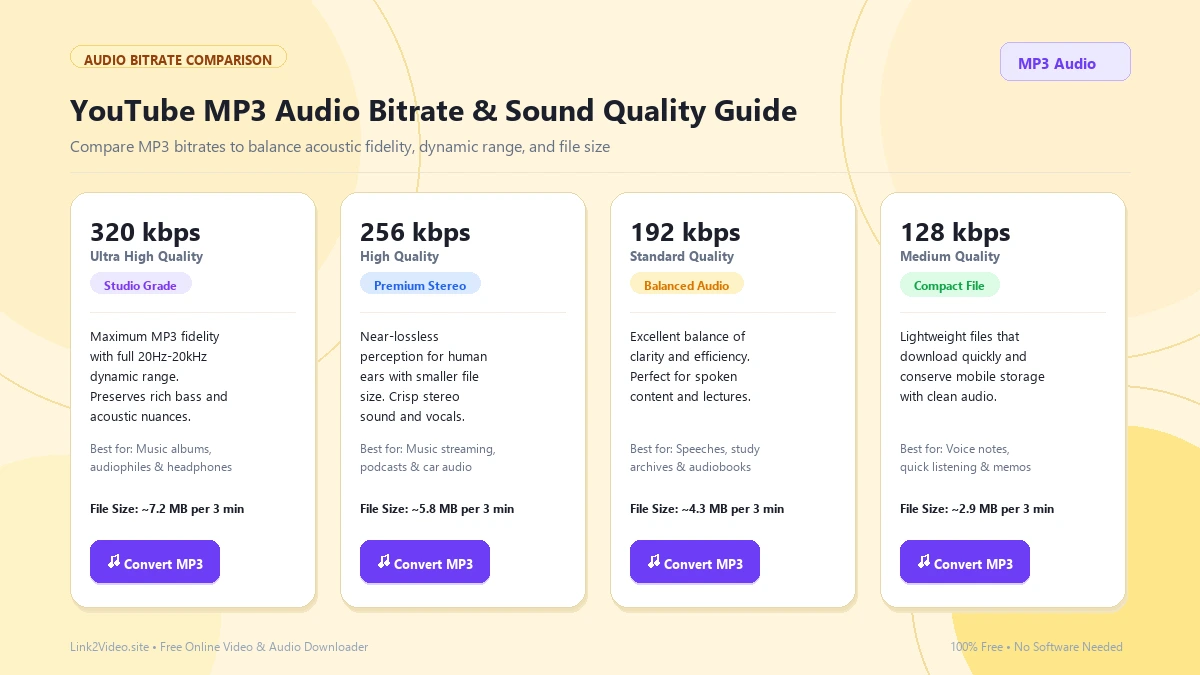Open the Link2Video.site footer link

tap(219, 647)
